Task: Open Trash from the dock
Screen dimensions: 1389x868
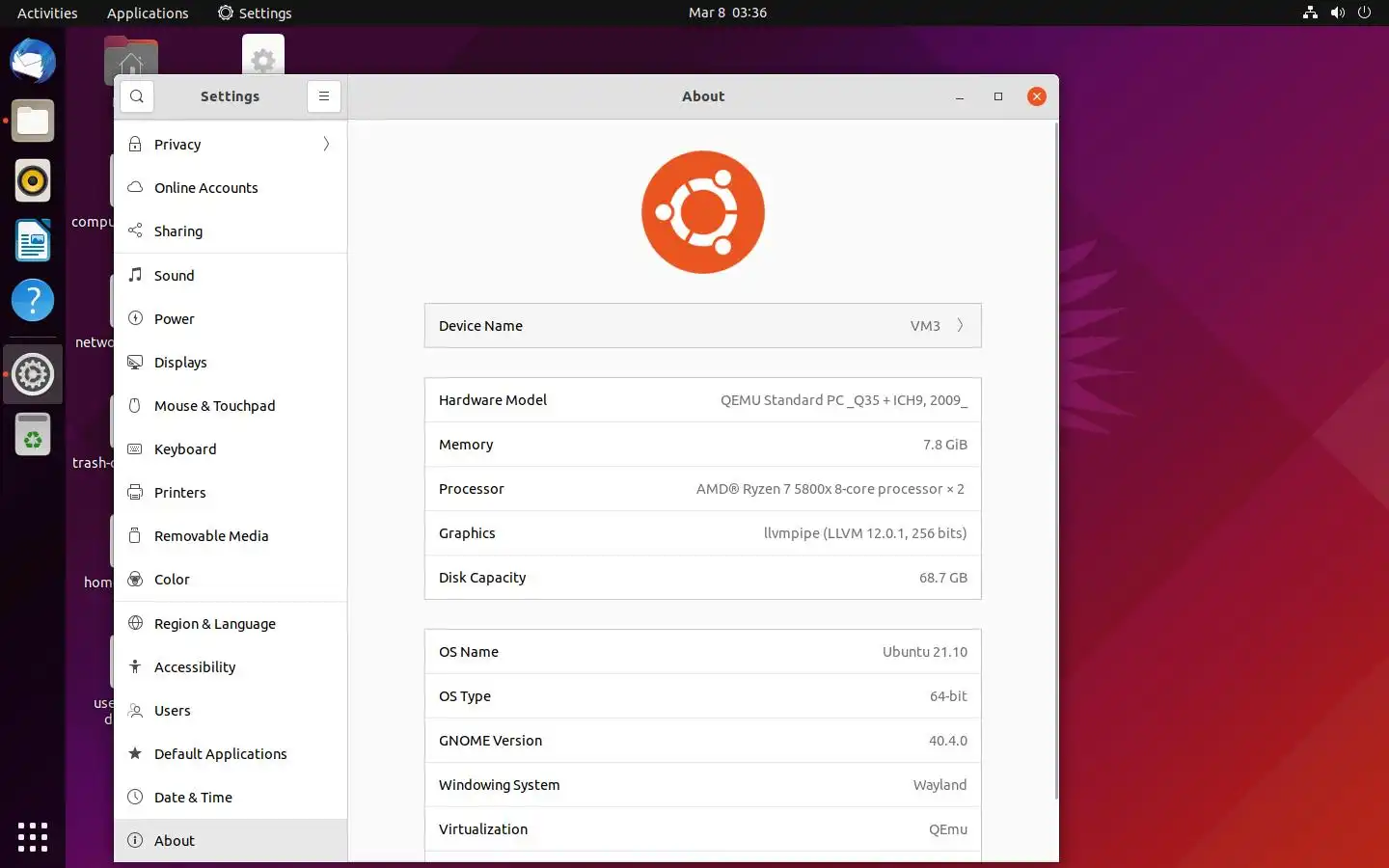Action: click(33, 434)
